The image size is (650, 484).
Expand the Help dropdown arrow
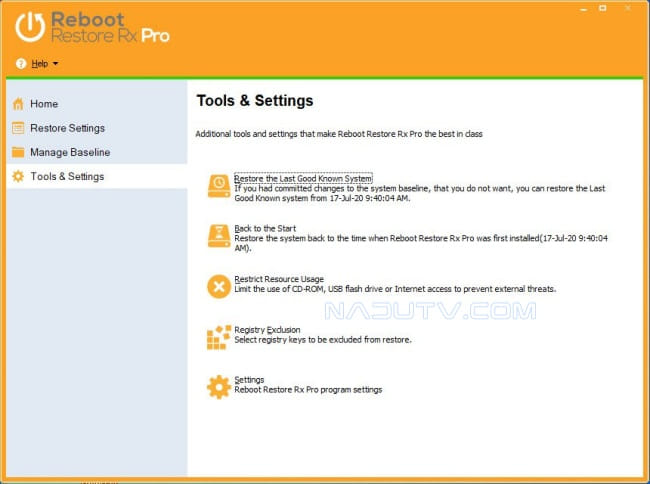pyautogui.click(x=55, y=63)
